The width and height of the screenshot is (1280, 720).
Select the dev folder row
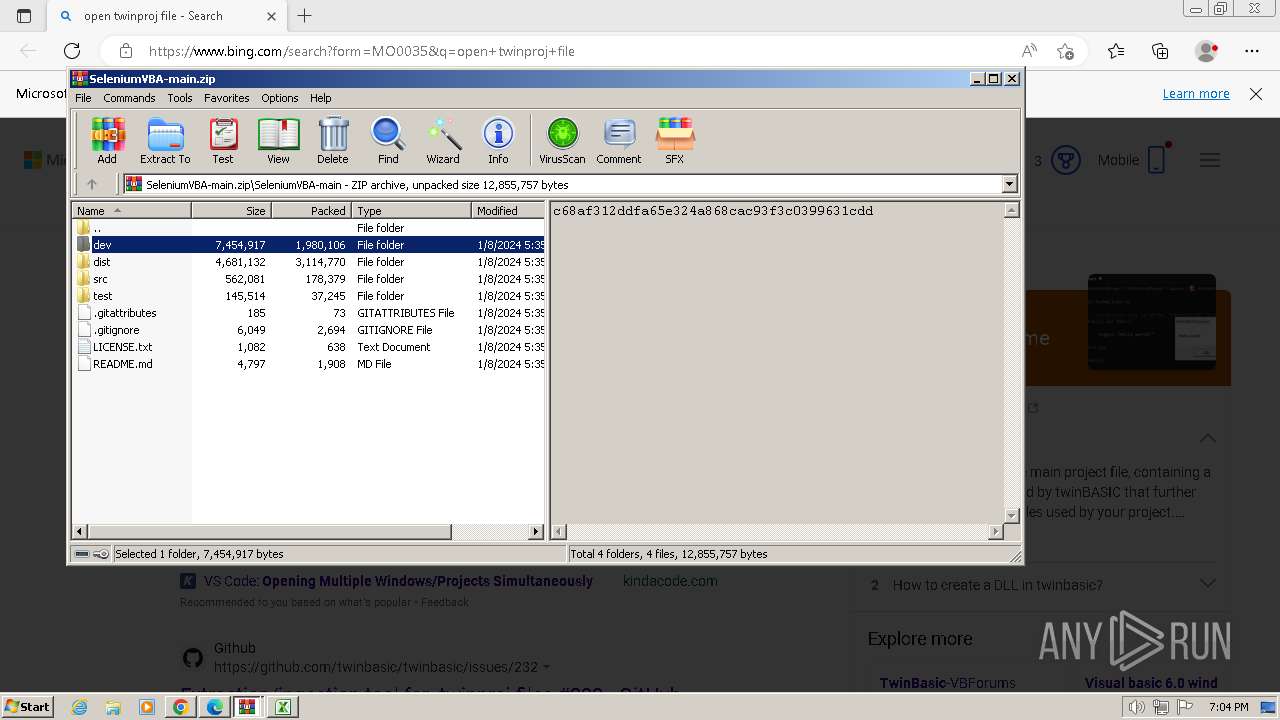point(308,245)
